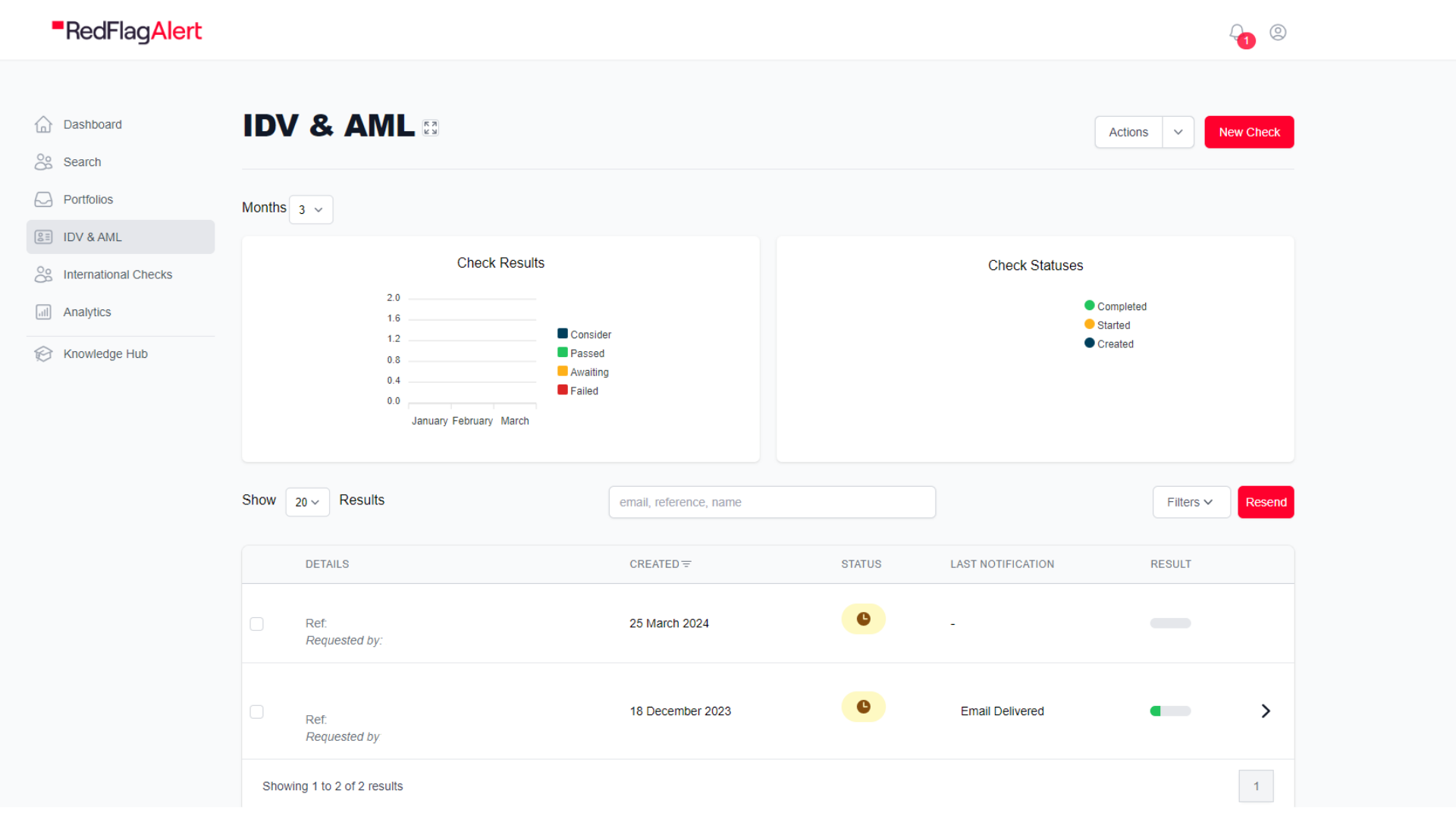Click the STATUS column header
The height and width of the screenshot is (819, 1456).
pos(861,564)
